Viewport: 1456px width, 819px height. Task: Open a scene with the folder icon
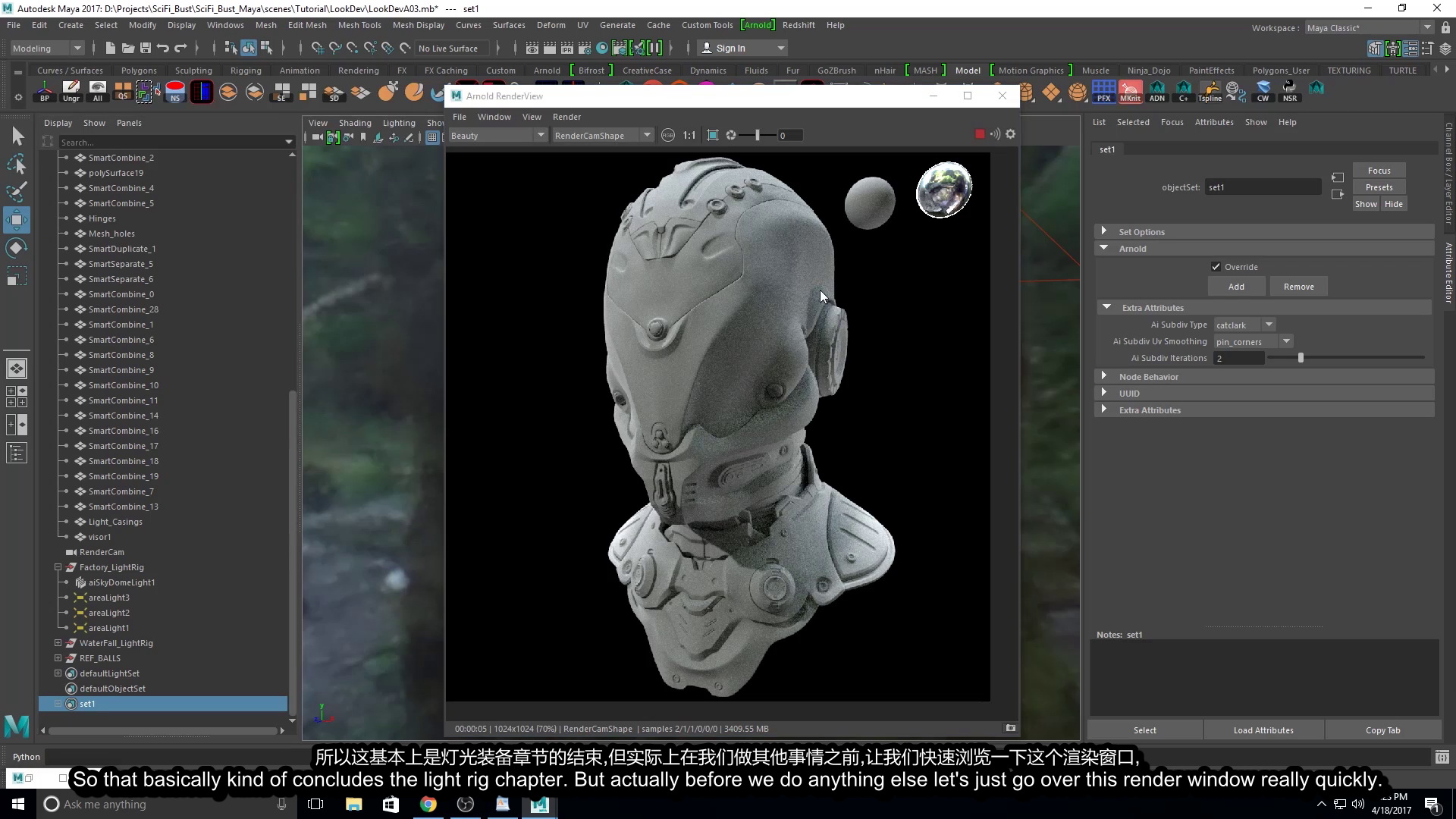click(x=128, y=48)
